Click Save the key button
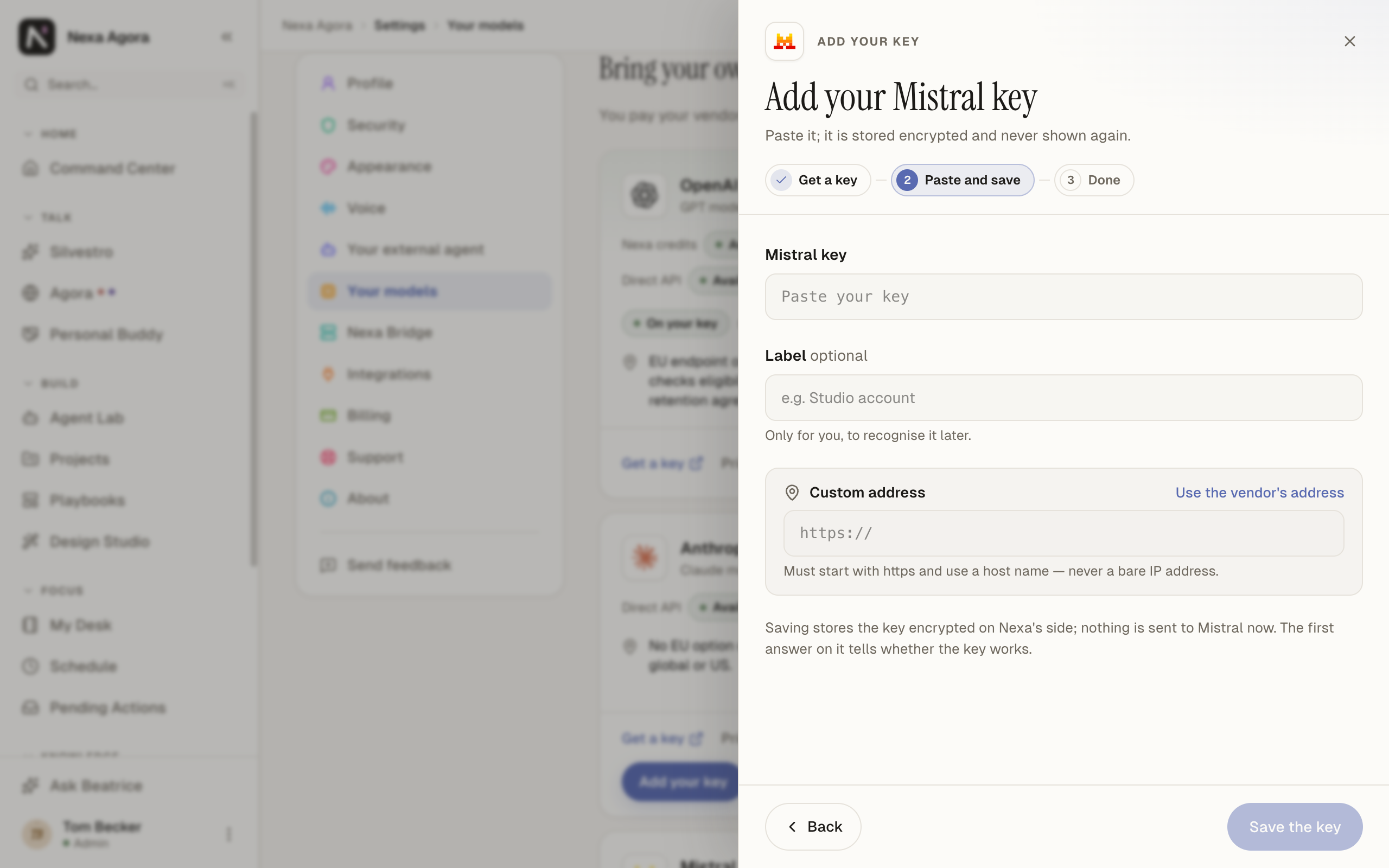This screenshot has width=1389, height=868. 1294,827
